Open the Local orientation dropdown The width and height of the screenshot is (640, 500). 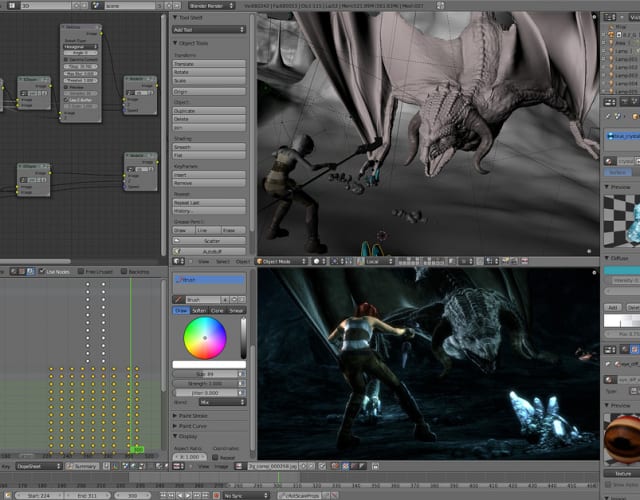click(379, 261)
